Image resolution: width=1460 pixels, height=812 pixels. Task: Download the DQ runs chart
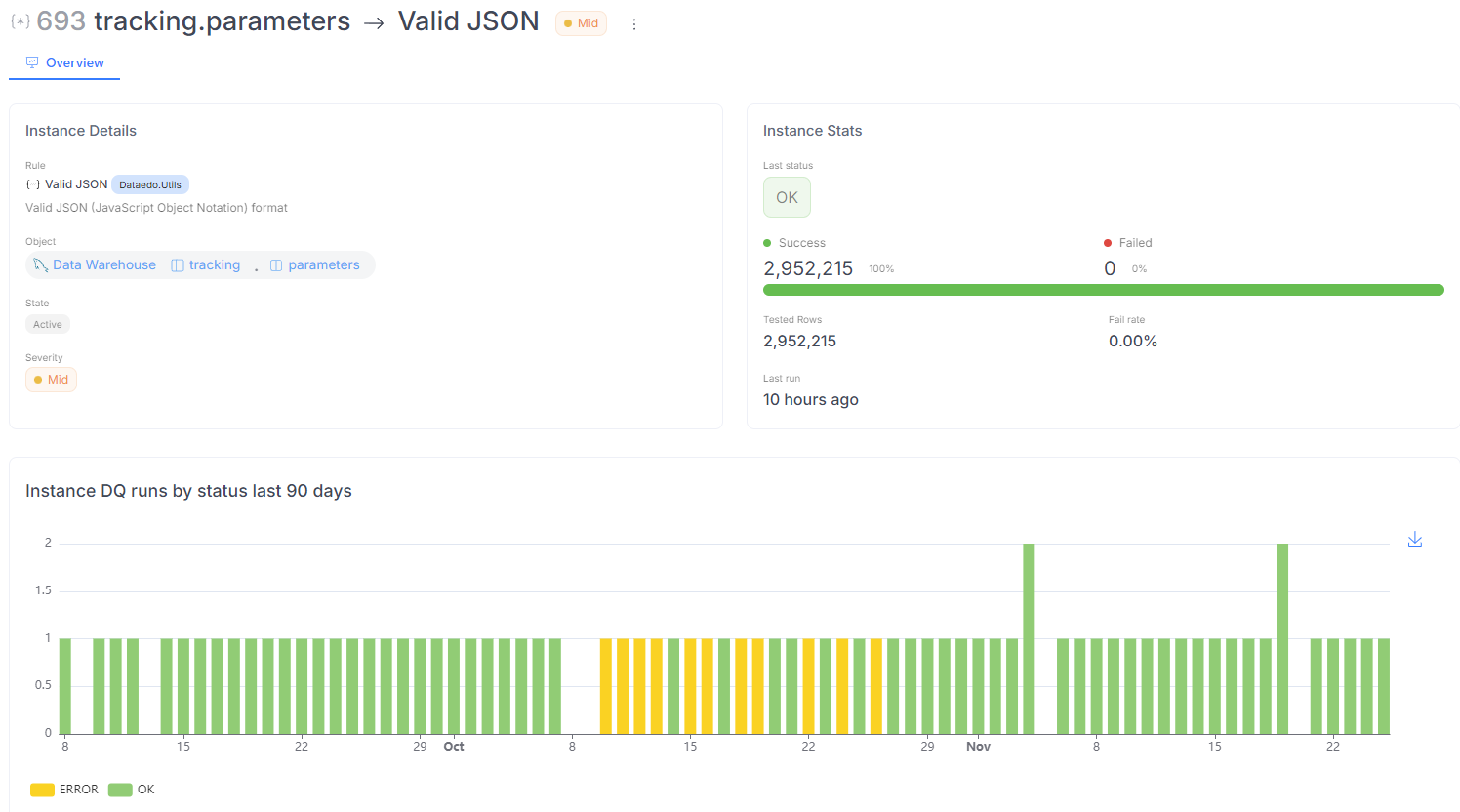[1415, 540]
